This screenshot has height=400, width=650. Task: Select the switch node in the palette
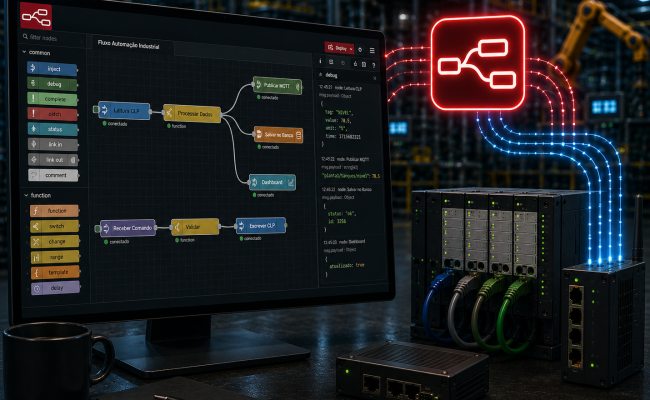coord(54,226)
